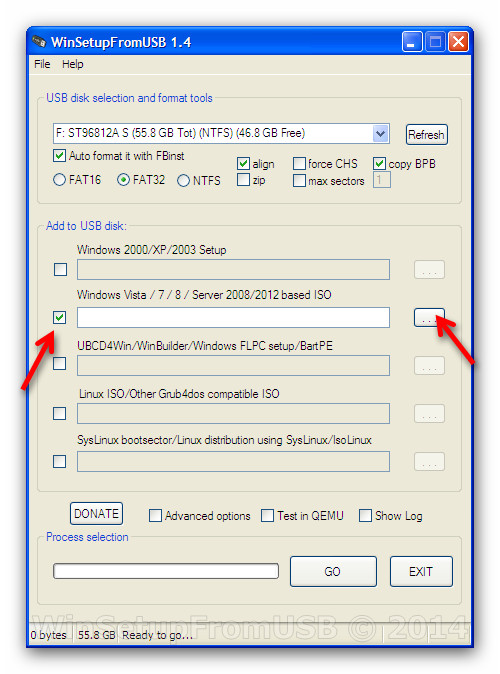Select the NTFS radio button

pyautogui.click(x=183, y=181)
